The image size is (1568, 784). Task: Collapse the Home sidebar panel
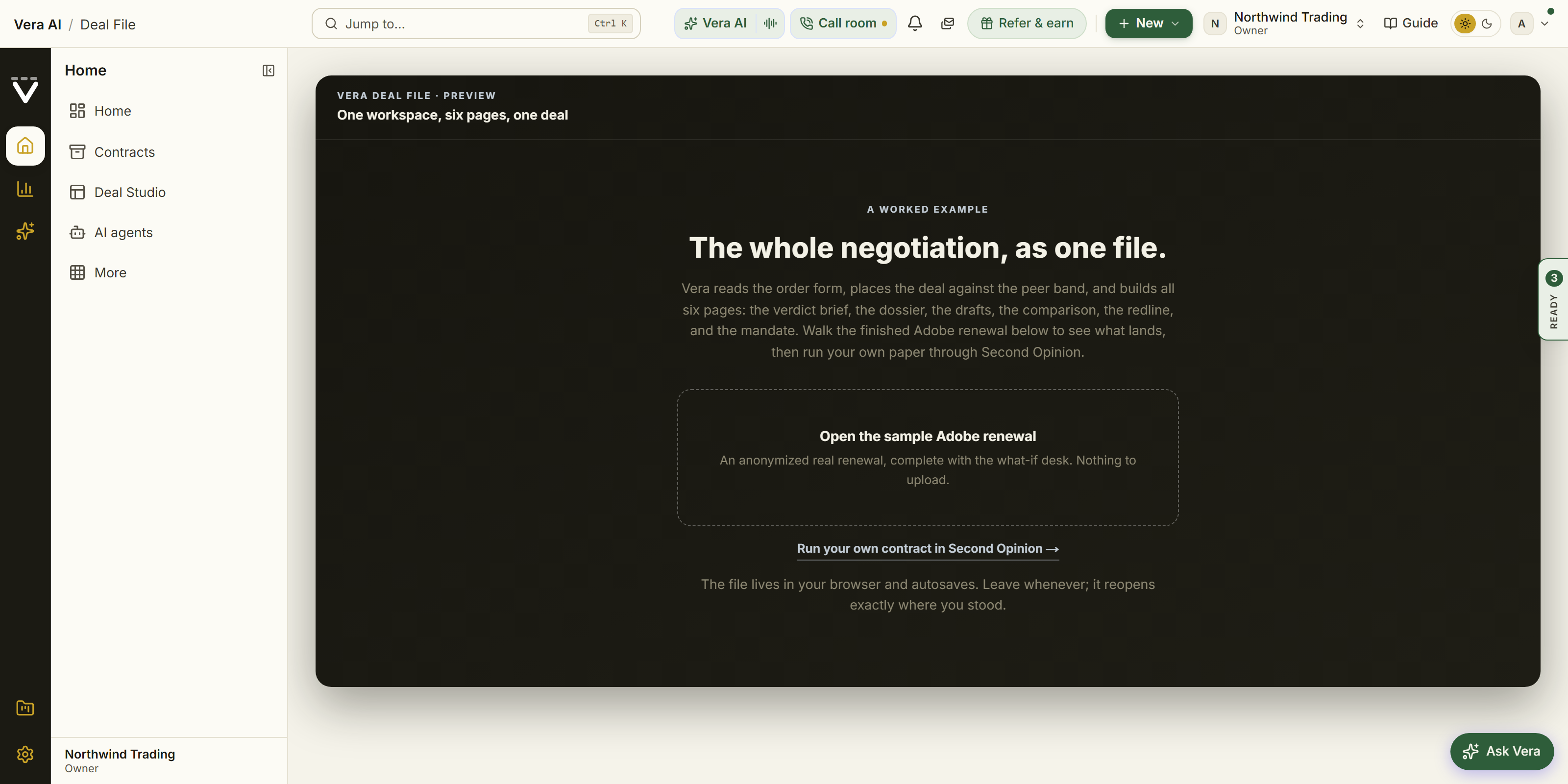pyautogui.click(x=269, y=71)
